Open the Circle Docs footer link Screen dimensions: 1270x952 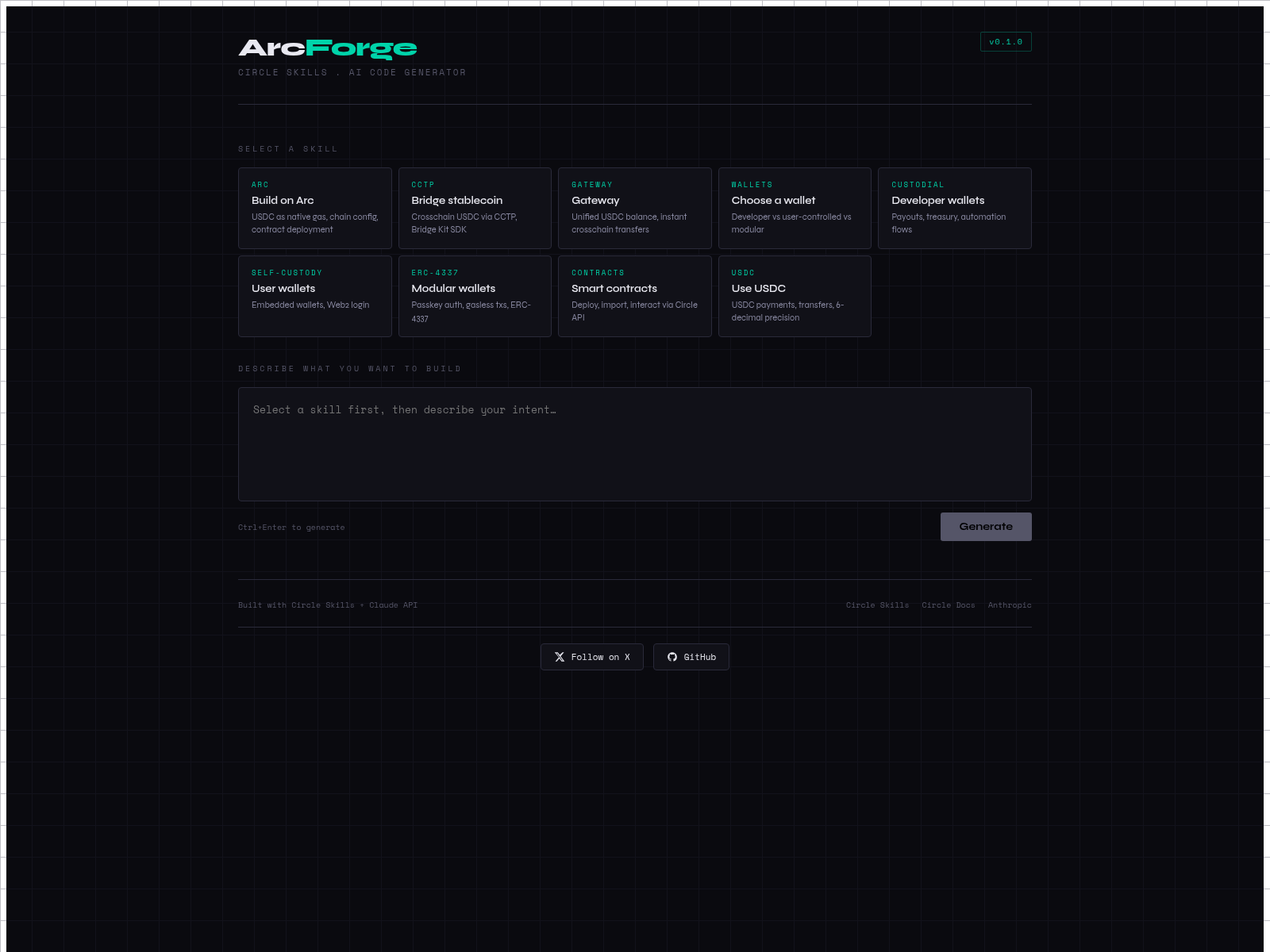pos(948,605)
